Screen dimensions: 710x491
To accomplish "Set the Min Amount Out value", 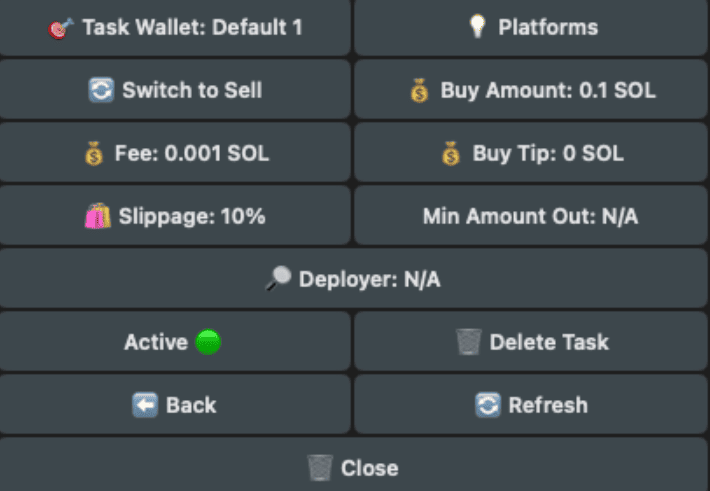I will click(x=531, y=216).
